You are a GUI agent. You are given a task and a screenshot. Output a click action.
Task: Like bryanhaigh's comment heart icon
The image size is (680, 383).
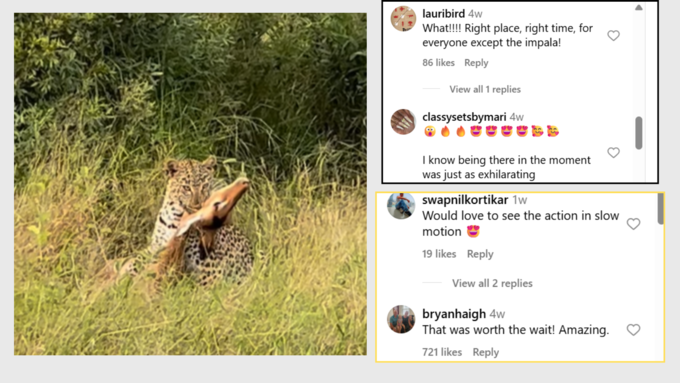coord(634,330)
